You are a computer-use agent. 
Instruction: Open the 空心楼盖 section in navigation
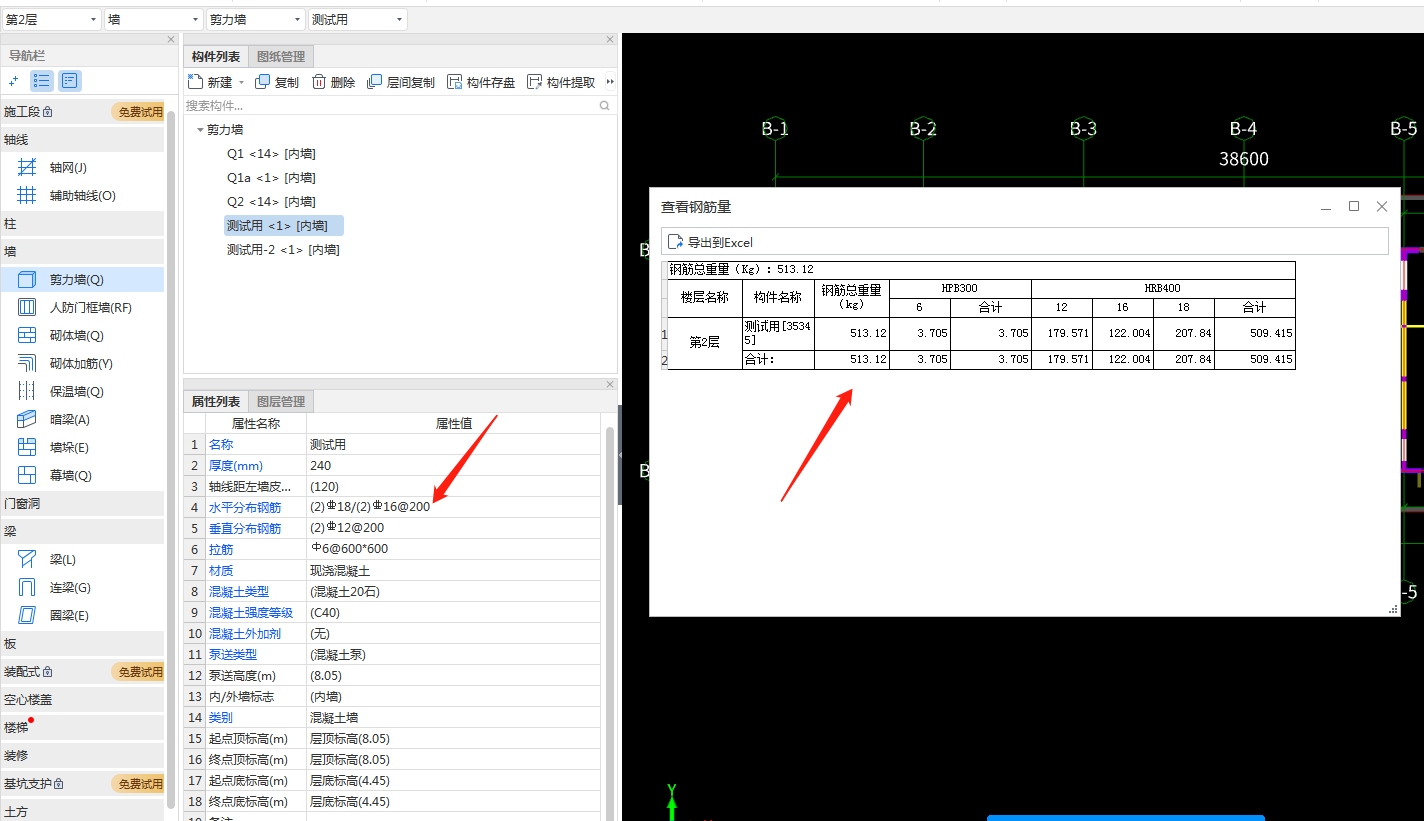click(82, 699)
